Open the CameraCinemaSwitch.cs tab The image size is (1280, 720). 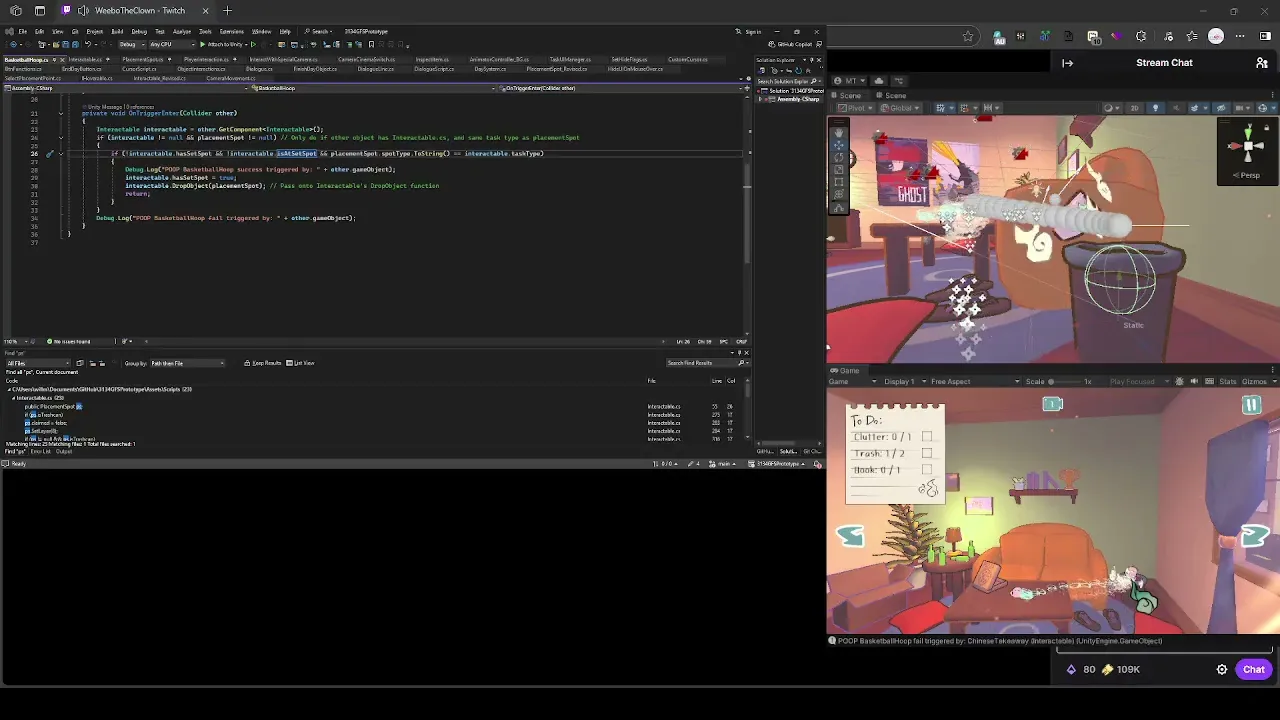(x=366, y=59)
